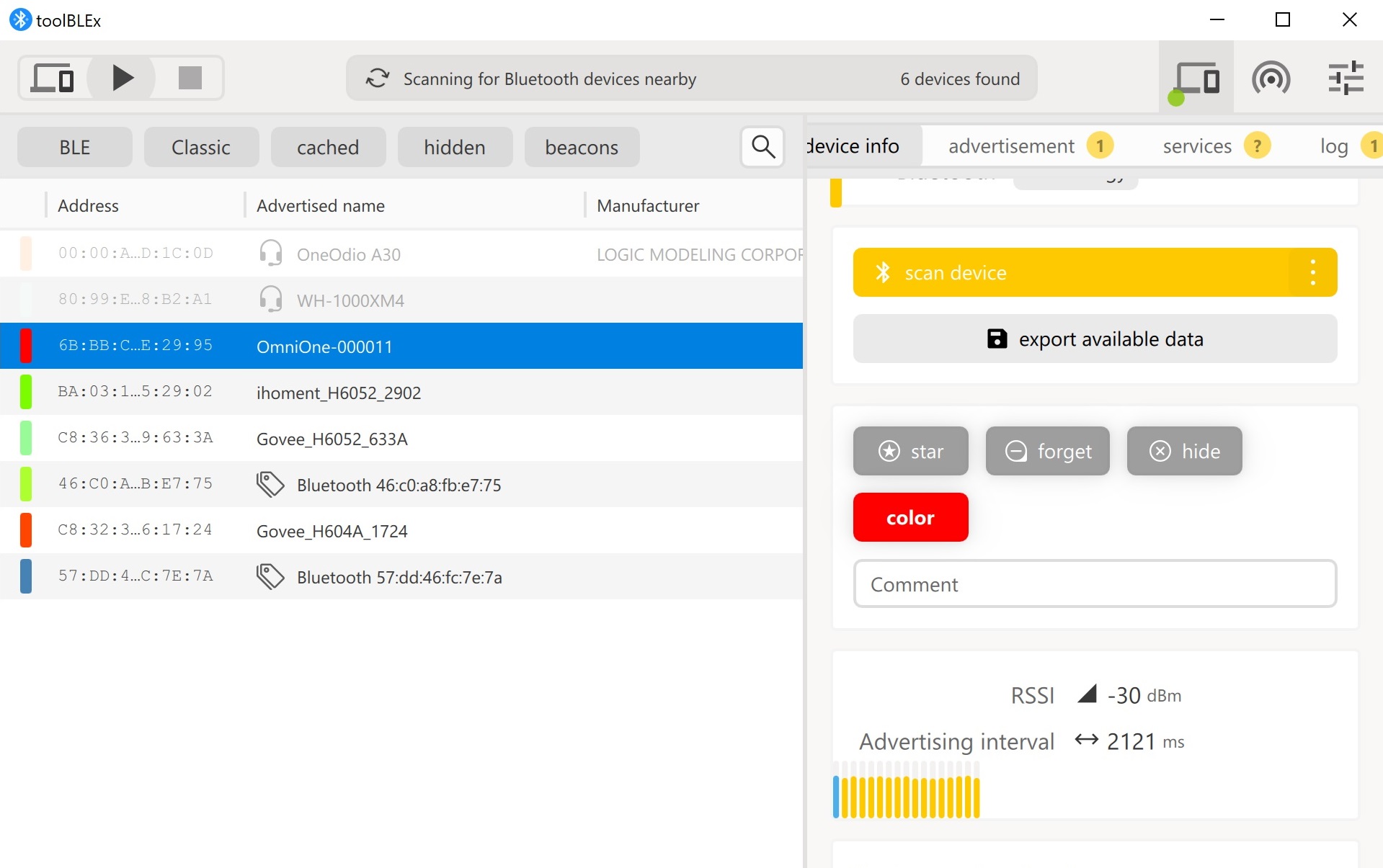
Task: Click the search magnifier icon
Action: [x=762, y=147]
